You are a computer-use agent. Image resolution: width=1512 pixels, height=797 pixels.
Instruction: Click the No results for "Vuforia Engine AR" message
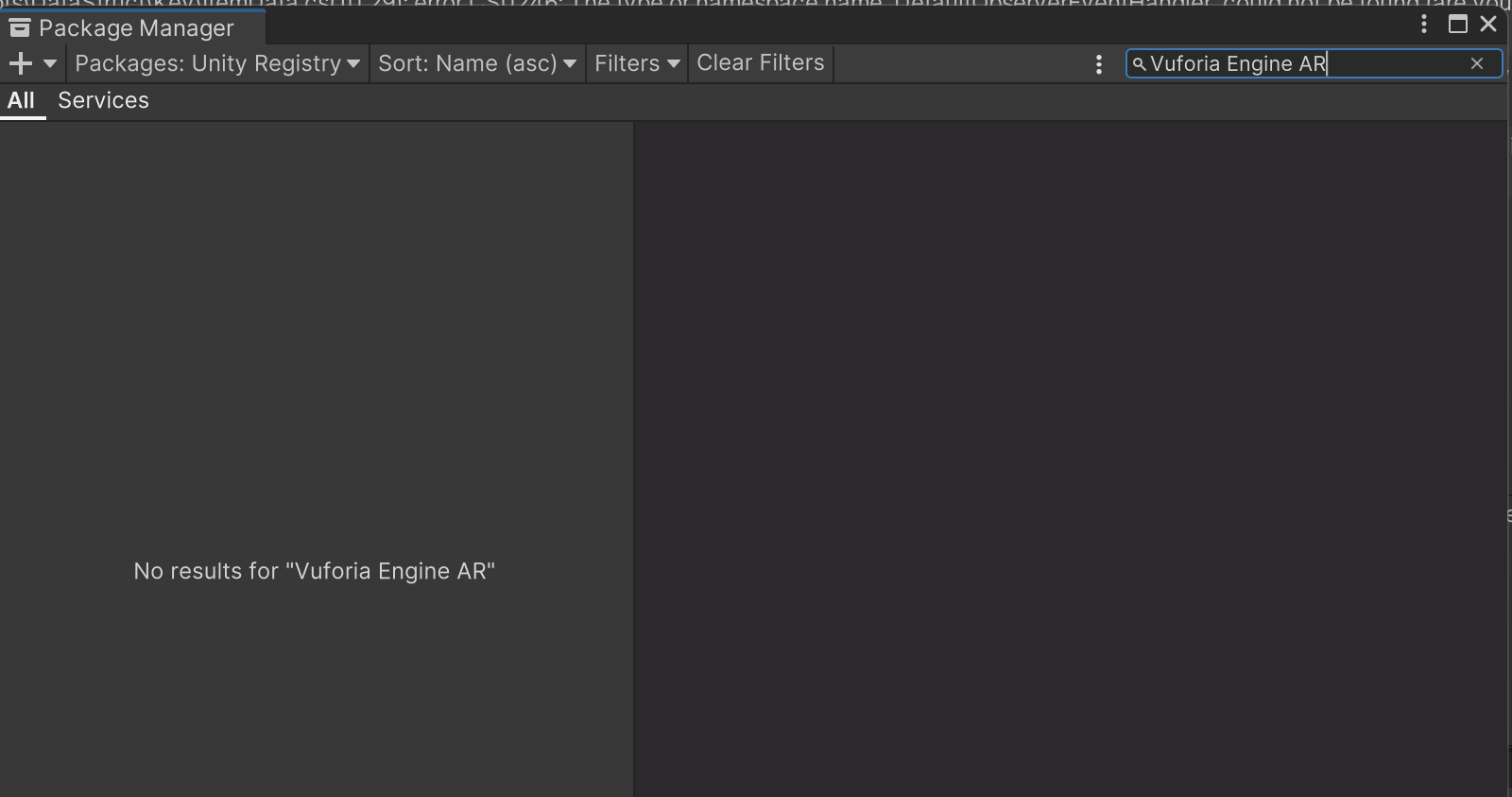coord(315,571)
